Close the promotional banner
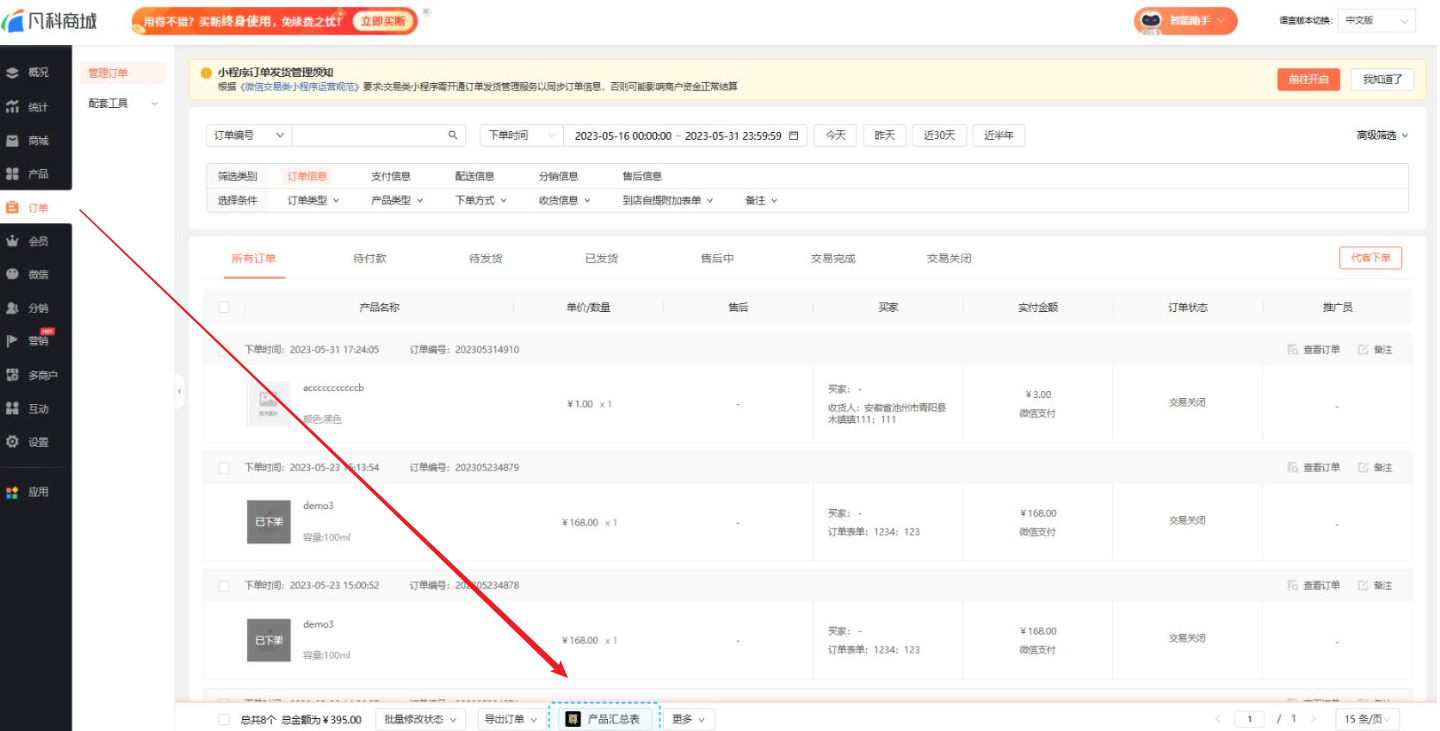The height and width of the screenshot is (731, 1440). click(x=426, y=11)
